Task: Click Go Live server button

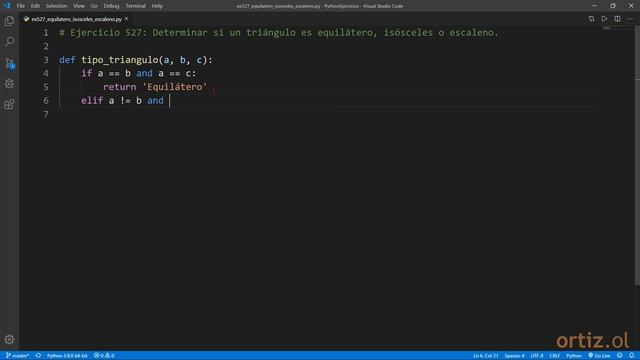Action: (599, 356)
